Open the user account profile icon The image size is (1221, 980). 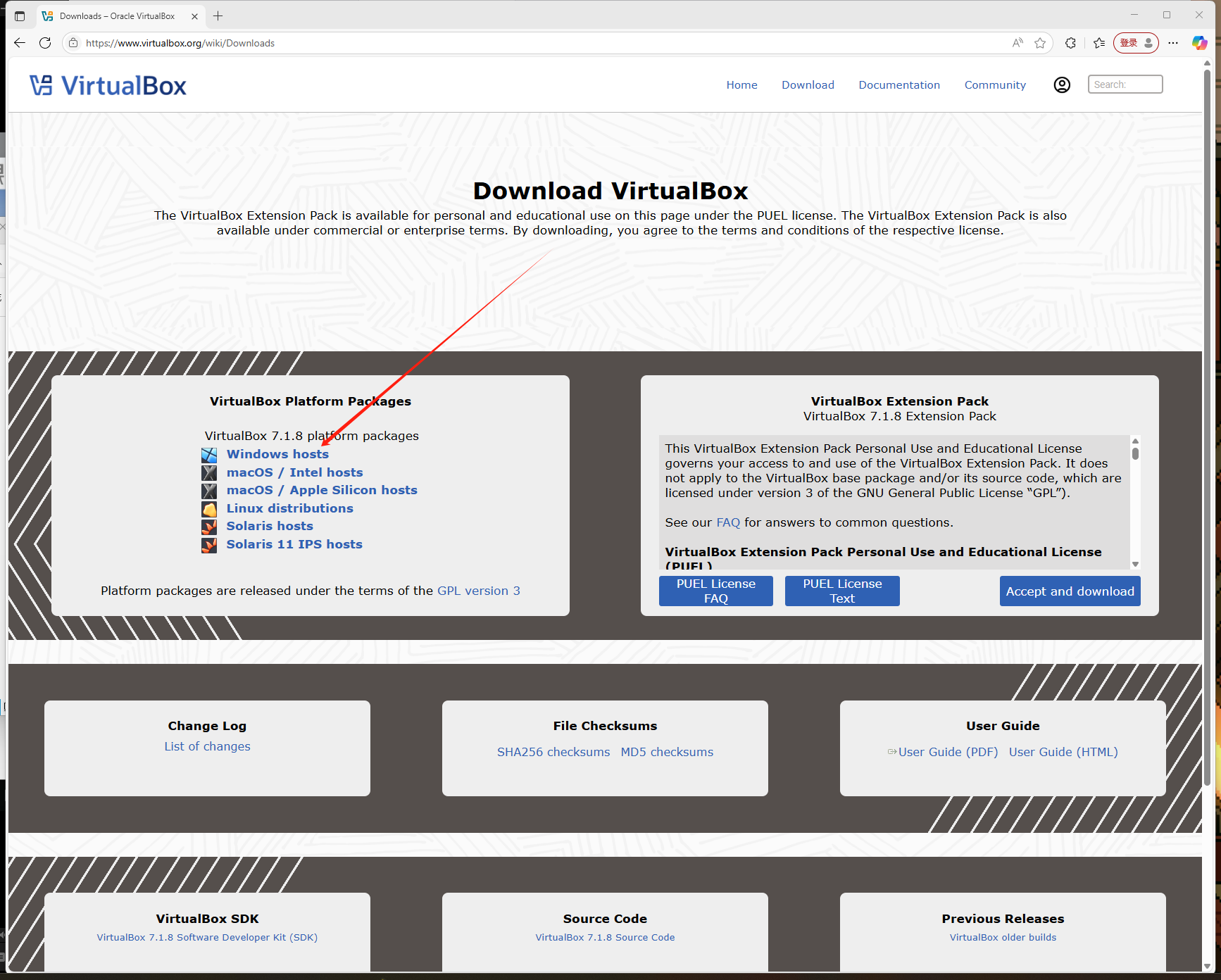tap(1062, 85)
